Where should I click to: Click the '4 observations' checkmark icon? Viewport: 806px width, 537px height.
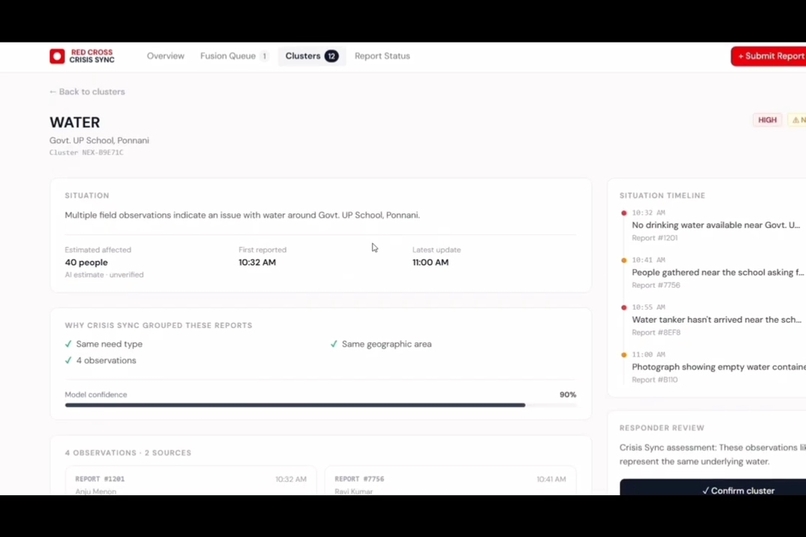(x=68, y=360)
